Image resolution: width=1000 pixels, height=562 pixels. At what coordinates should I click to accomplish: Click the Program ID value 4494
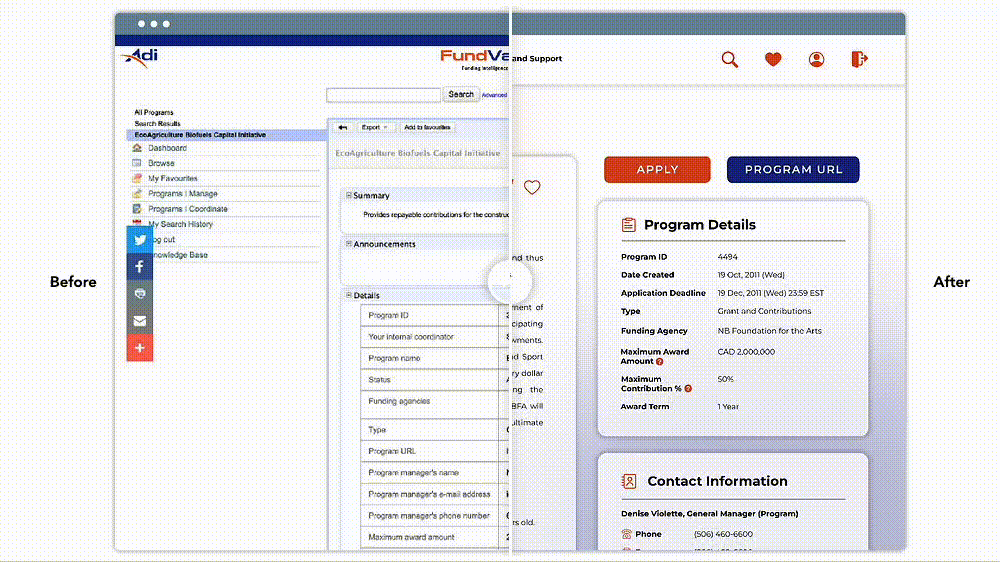728,257
